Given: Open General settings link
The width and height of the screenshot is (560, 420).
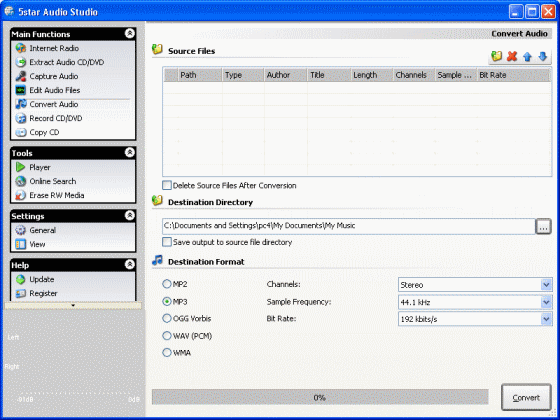Looking at the screenshot, I should pyautogui.click(x=42, y=230).
